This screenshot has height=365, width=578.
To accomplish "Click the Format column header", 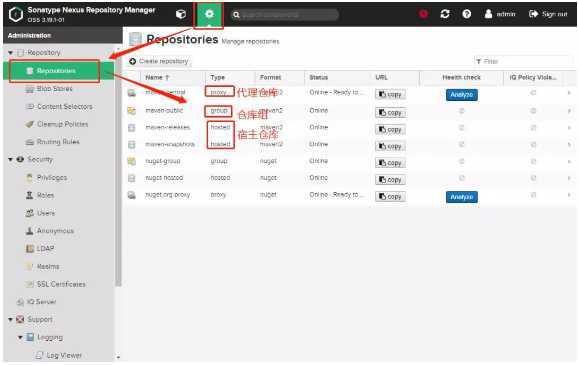I will 270,77.
